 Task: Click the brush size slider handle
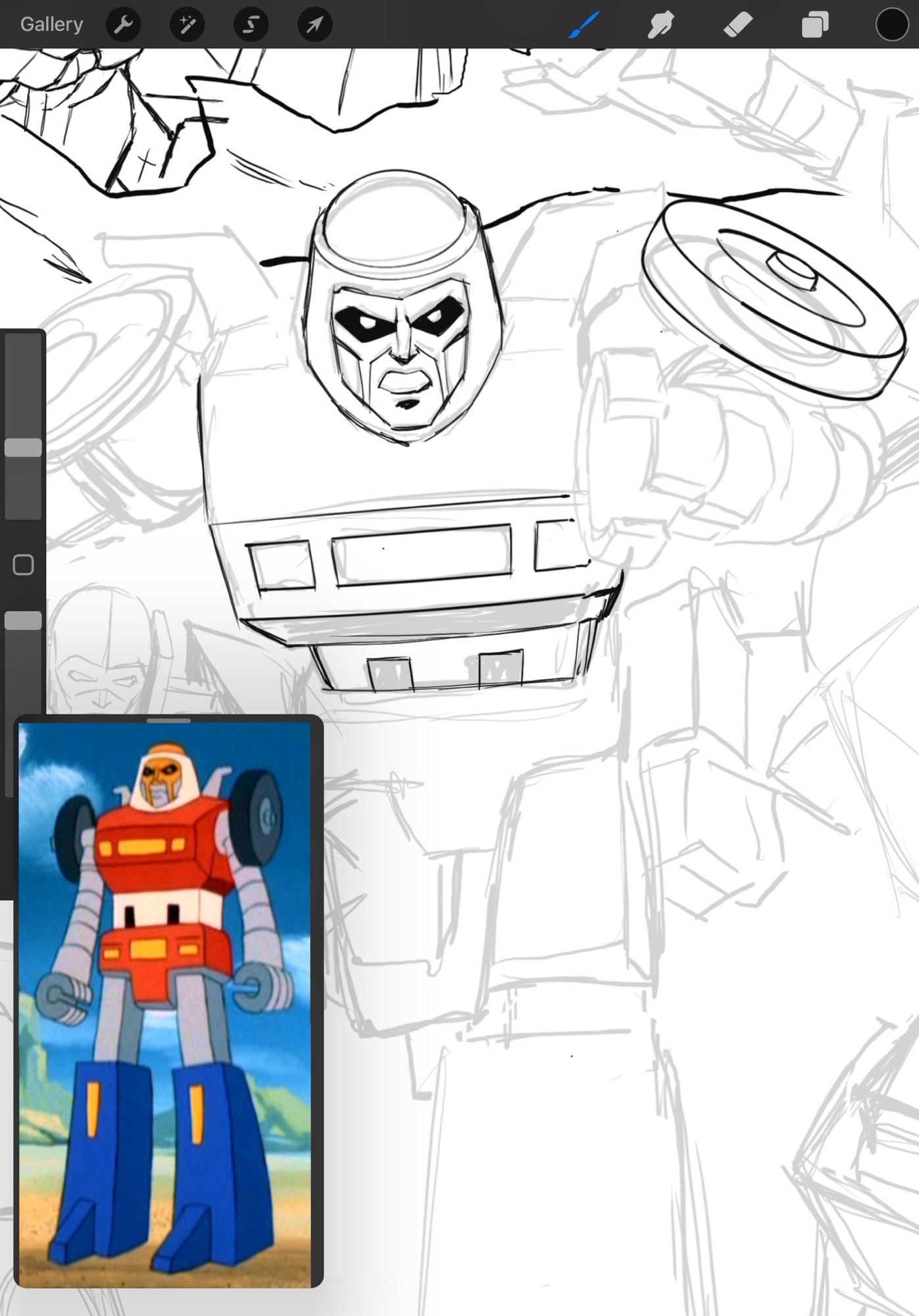click(x=23, y=447)
